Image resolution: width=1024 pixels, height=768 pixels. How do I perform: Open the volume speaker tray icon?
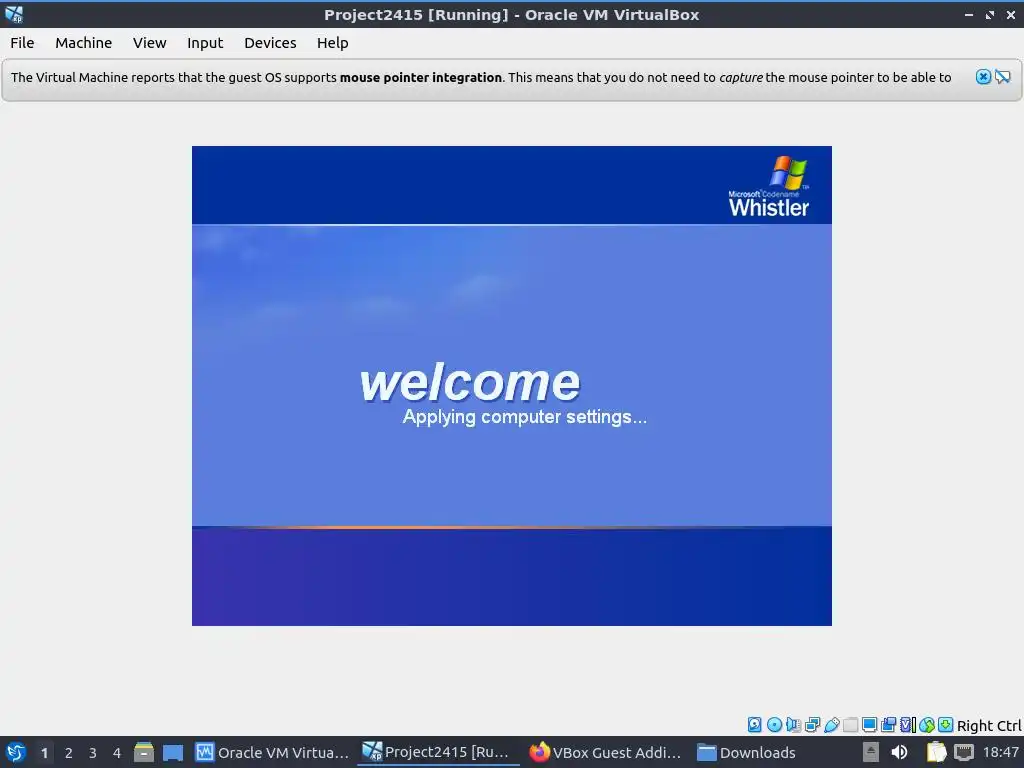tap(899, 752)
